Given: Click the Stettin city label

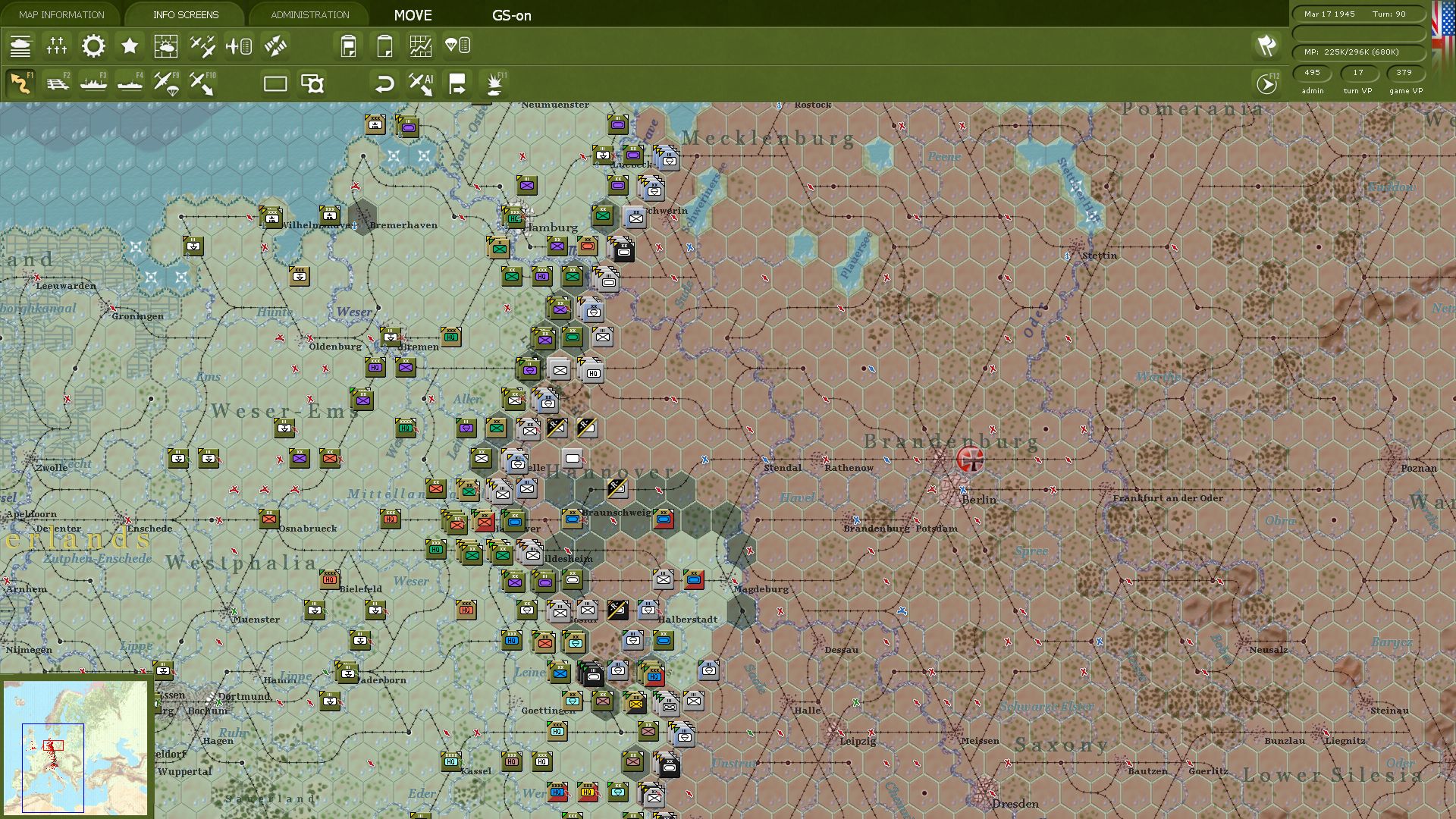Looking at the screenshot, I should point(1100,256).
